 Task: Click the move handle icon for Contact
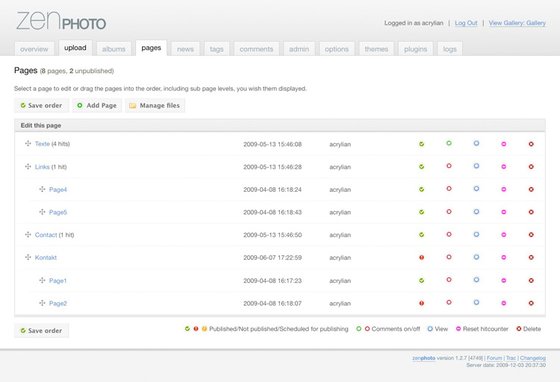(28, 235)
